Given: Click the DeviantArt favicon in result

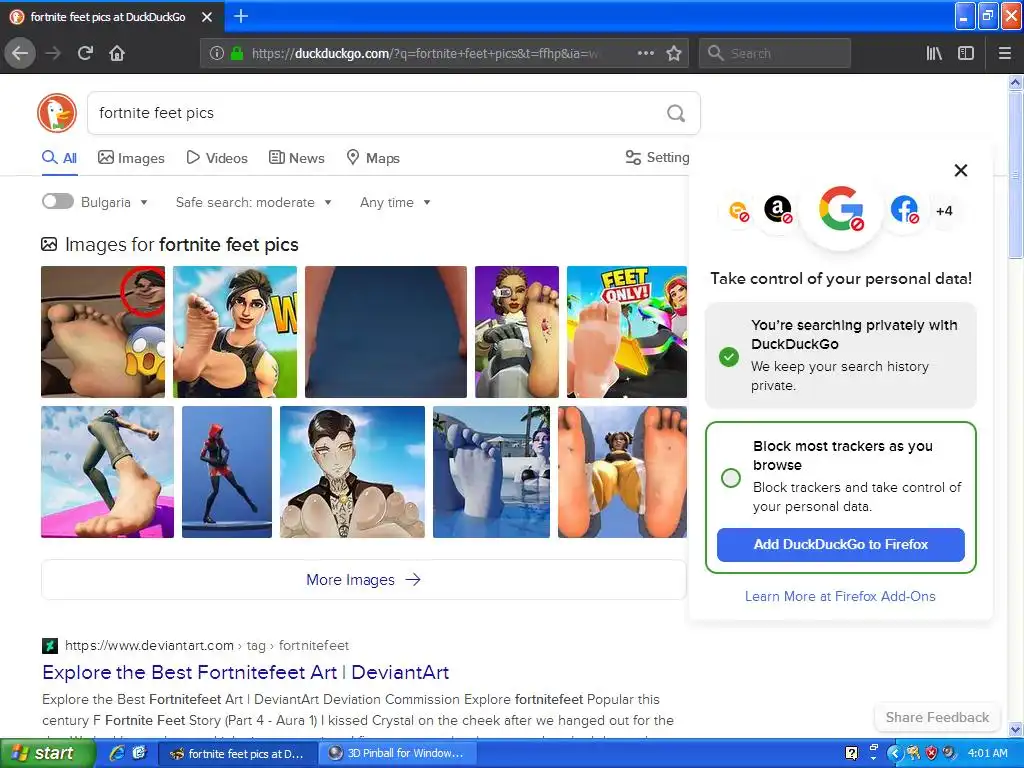Looking at the screenshot, I should click(50, 646).
